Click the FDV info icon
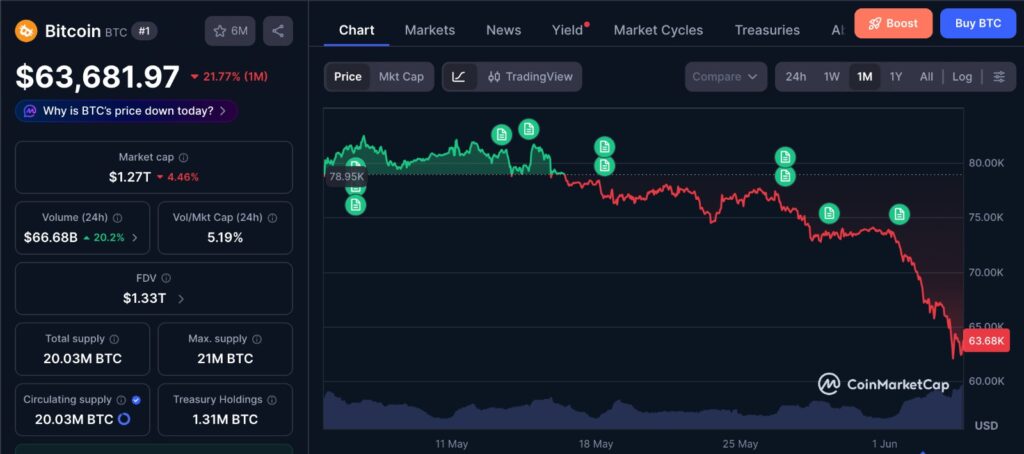The height and width of the screenshot is (454, 1024). 166,278
